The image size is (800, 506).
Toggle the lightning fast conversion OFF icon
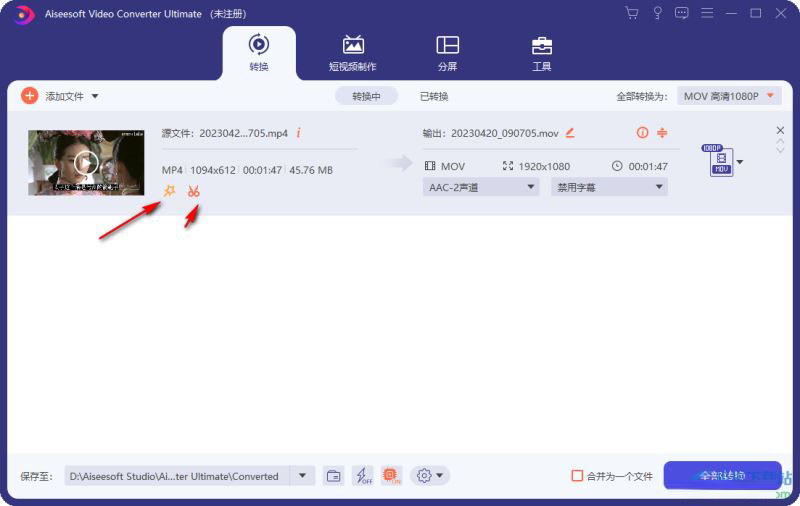[363, 476]
